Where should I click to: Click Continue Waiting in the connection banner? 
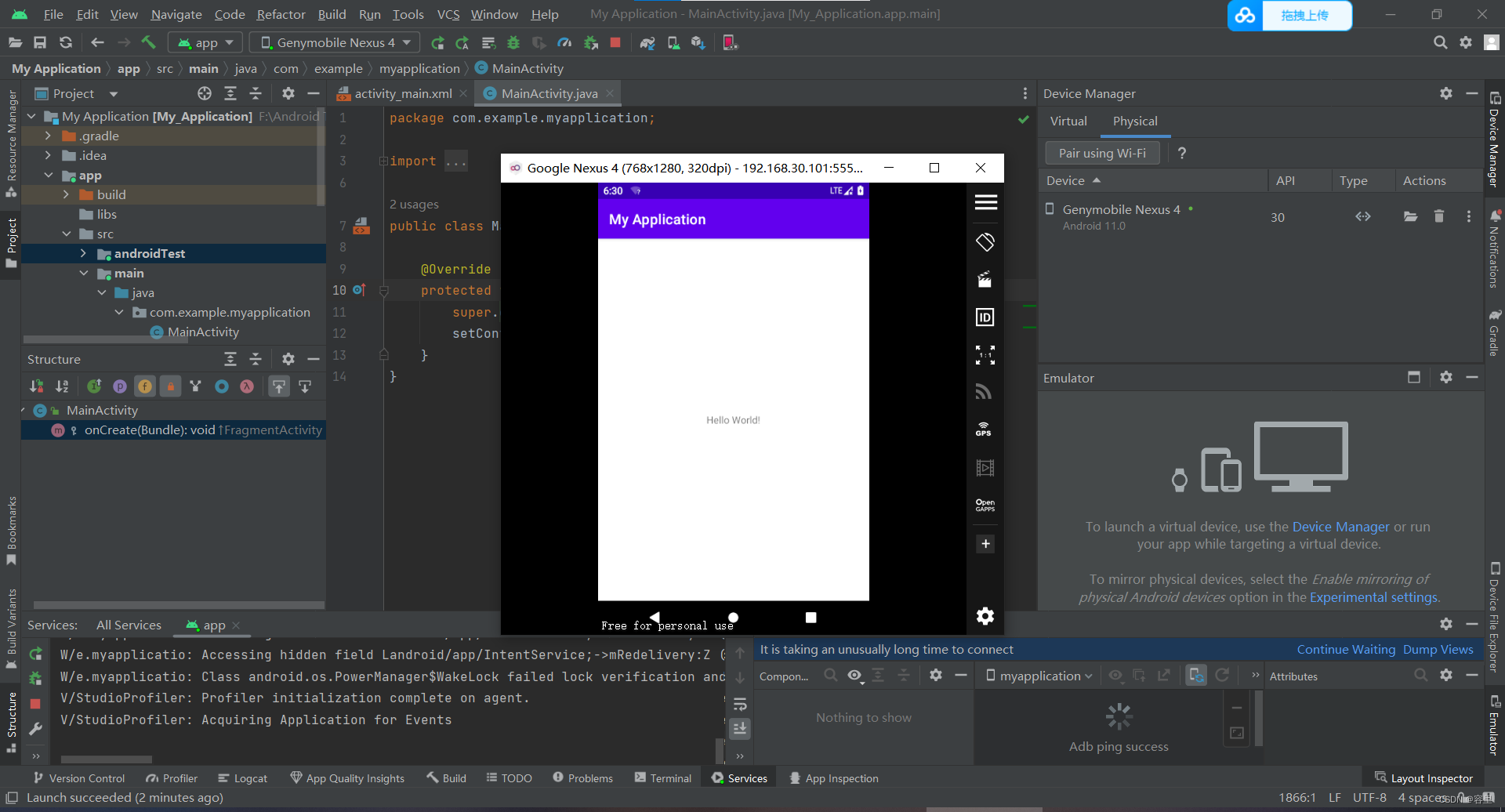click(x=1345, y=649)
